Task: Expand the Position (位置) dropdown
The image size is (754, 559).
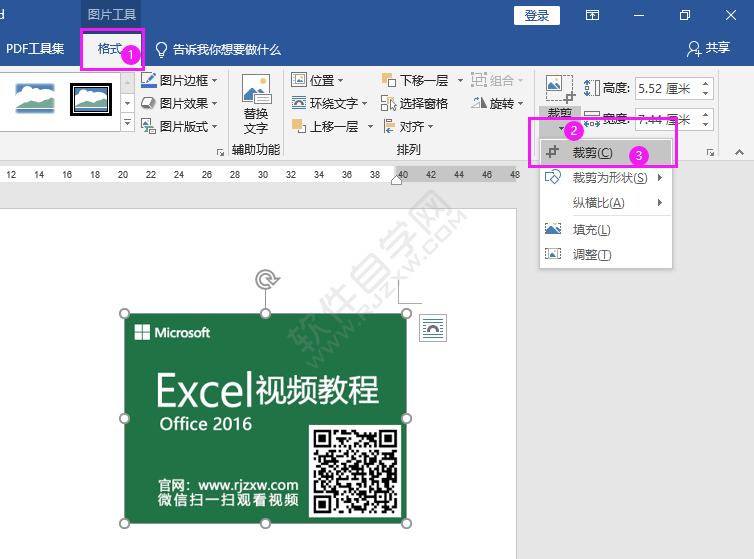Action: [x=317, y=80]
